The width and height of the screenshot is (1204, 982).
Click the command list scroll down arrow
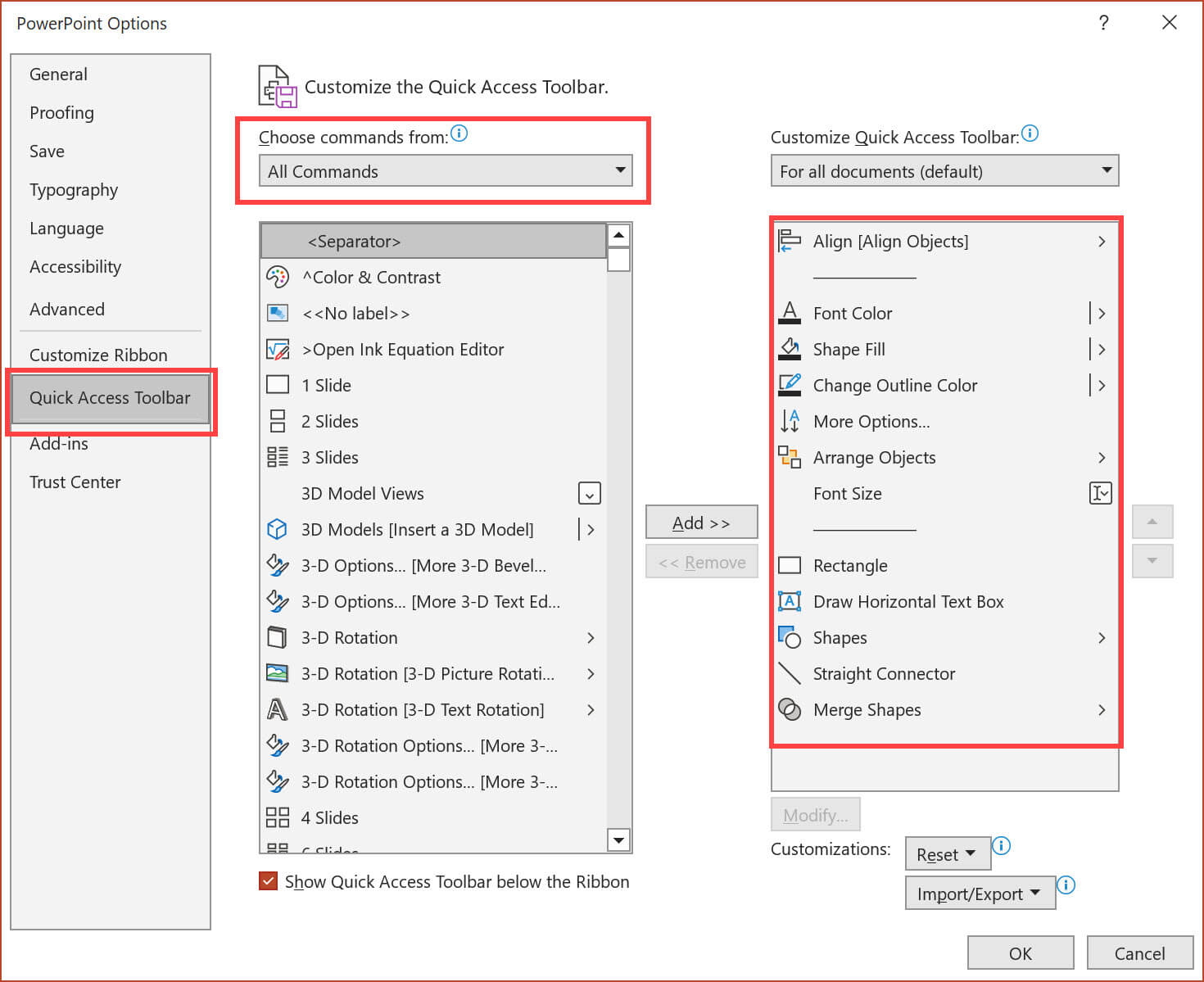point(619,839)
